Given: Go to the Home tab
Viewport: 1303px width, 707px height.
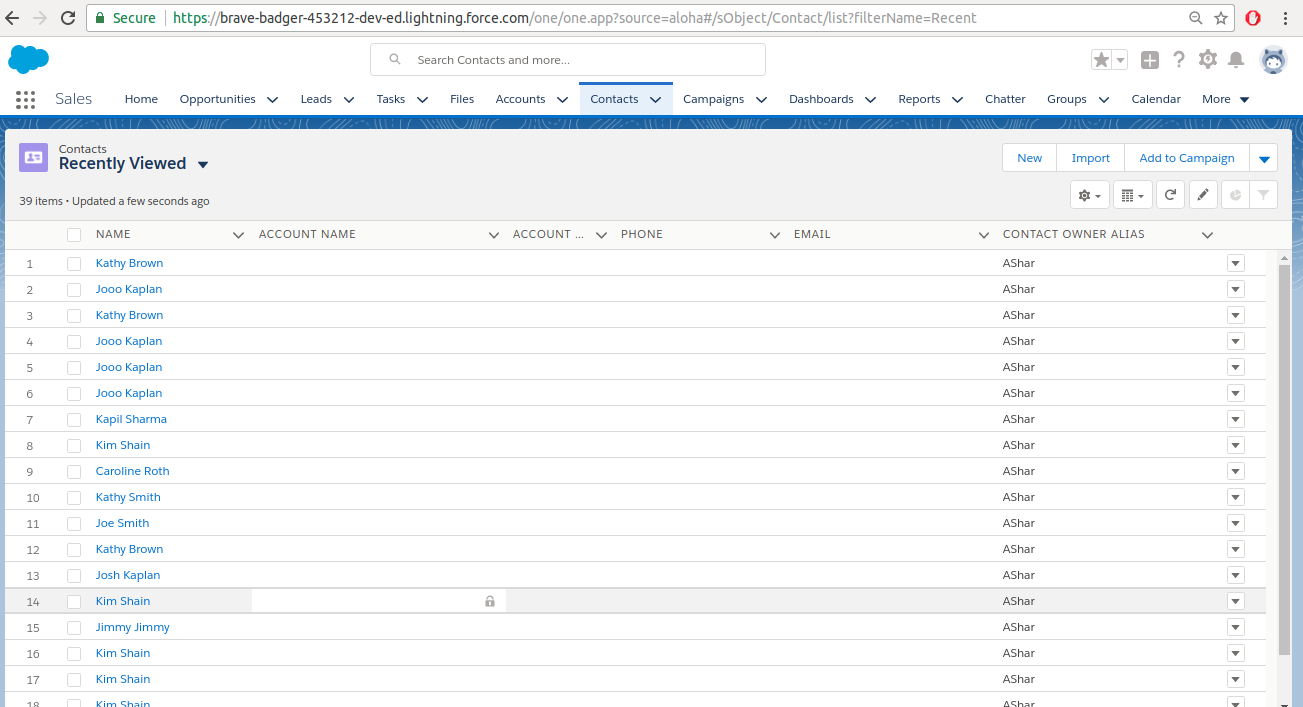Looking at the screenshot, I should [x=141, y=99].
